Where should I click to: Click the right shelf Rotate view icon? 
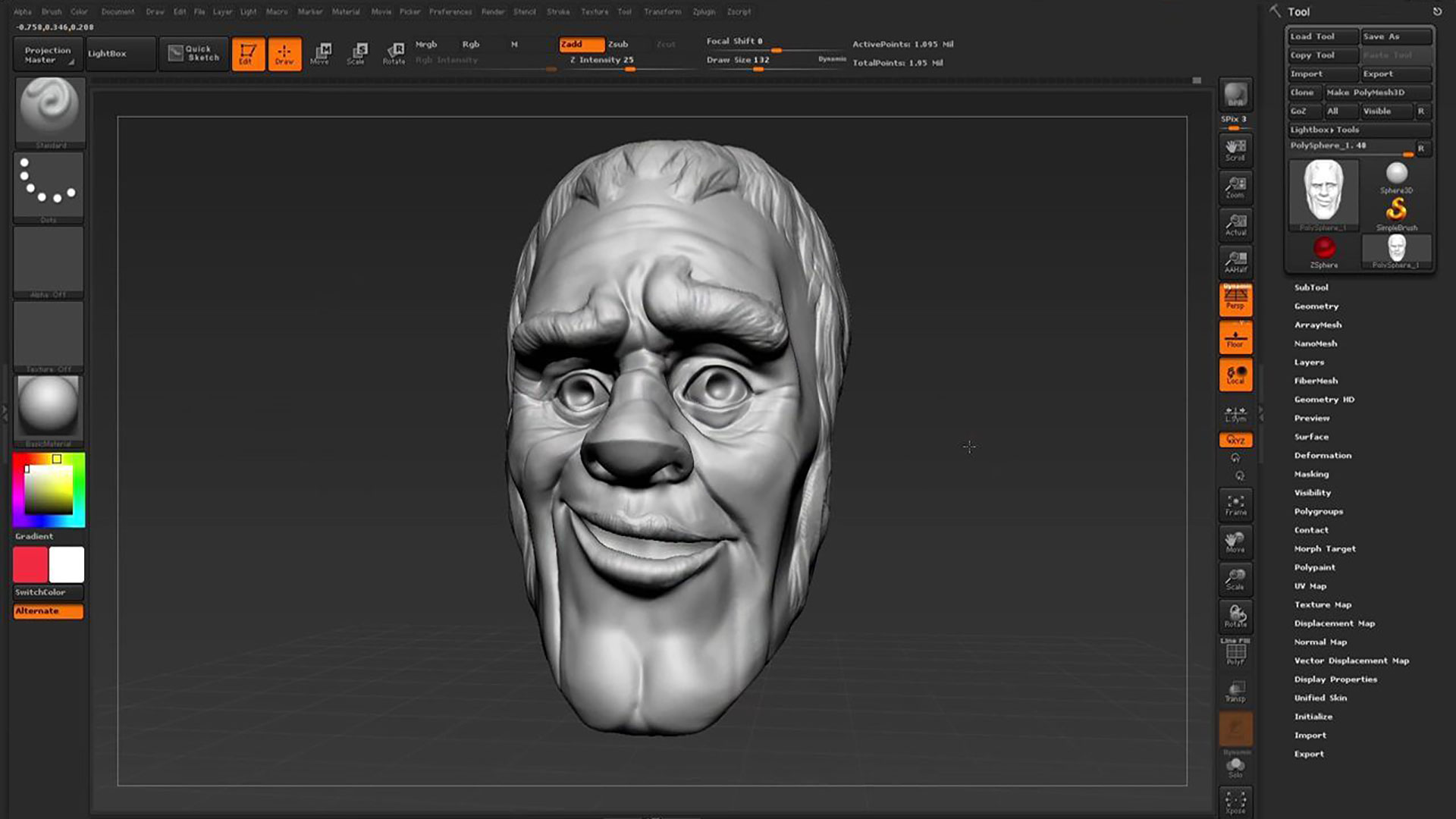pos(1235,617)
